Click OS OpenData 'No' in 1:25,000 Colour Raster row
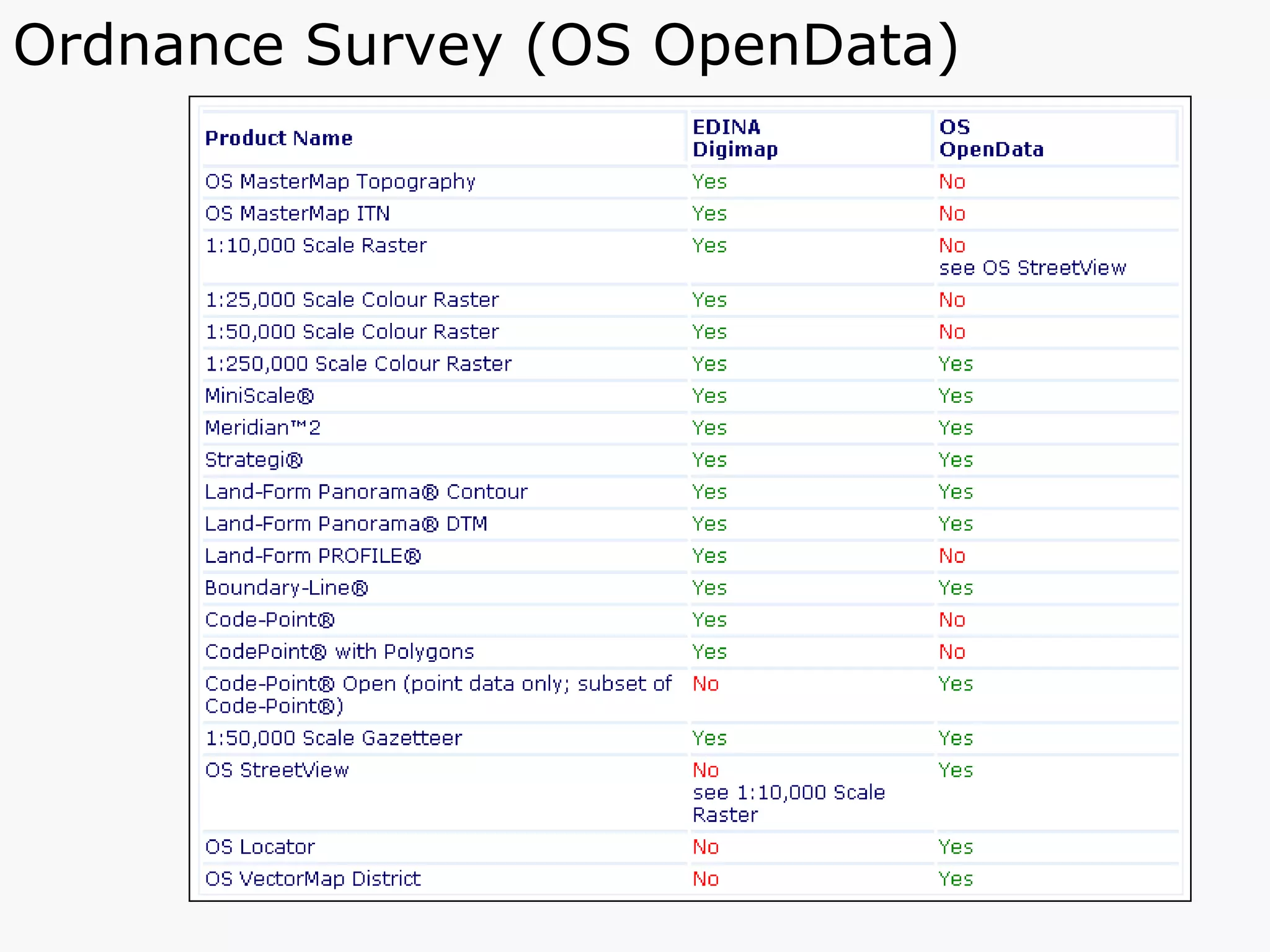The height and width of the screenshot is (952, 1270). [952, 300]
